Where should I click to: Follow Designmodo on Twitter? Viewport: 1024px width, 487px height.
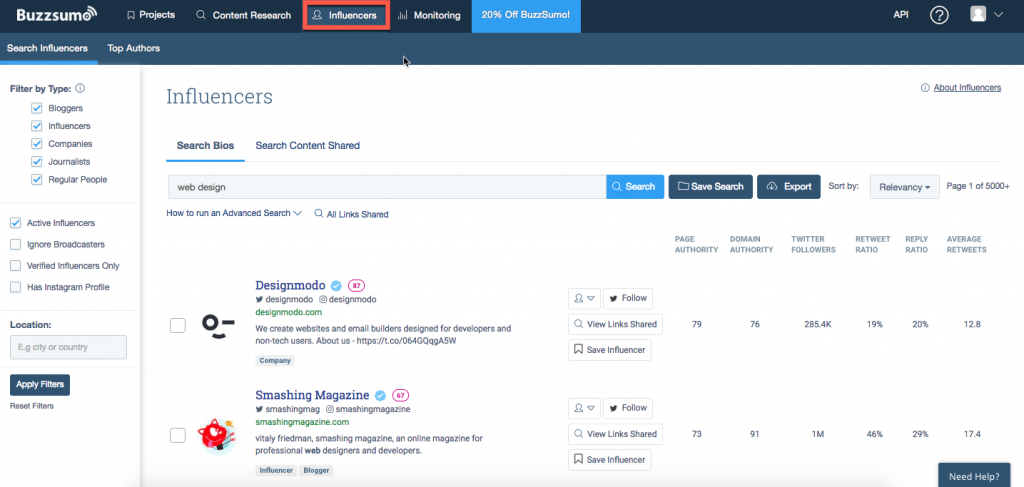pyautogui.click(x=628, y=298)
